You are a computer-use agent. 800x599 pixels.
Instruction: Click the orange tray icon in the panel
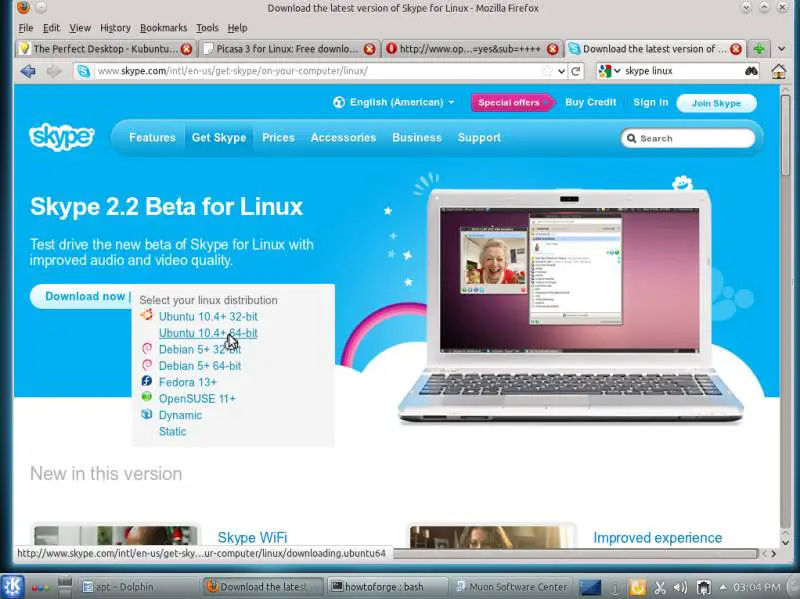[x=637, y=587]
